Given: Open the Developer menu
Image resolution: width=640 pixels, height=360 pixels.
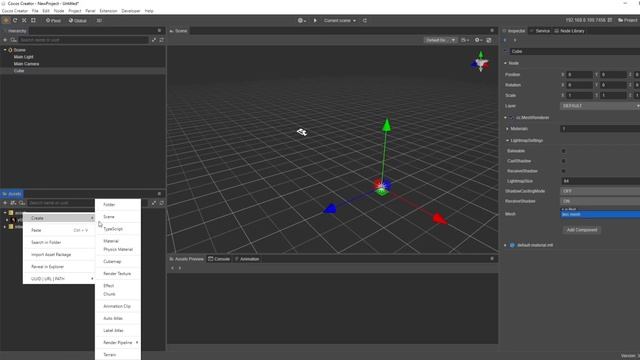Looking at the screenshot, I should pos(131,11).
